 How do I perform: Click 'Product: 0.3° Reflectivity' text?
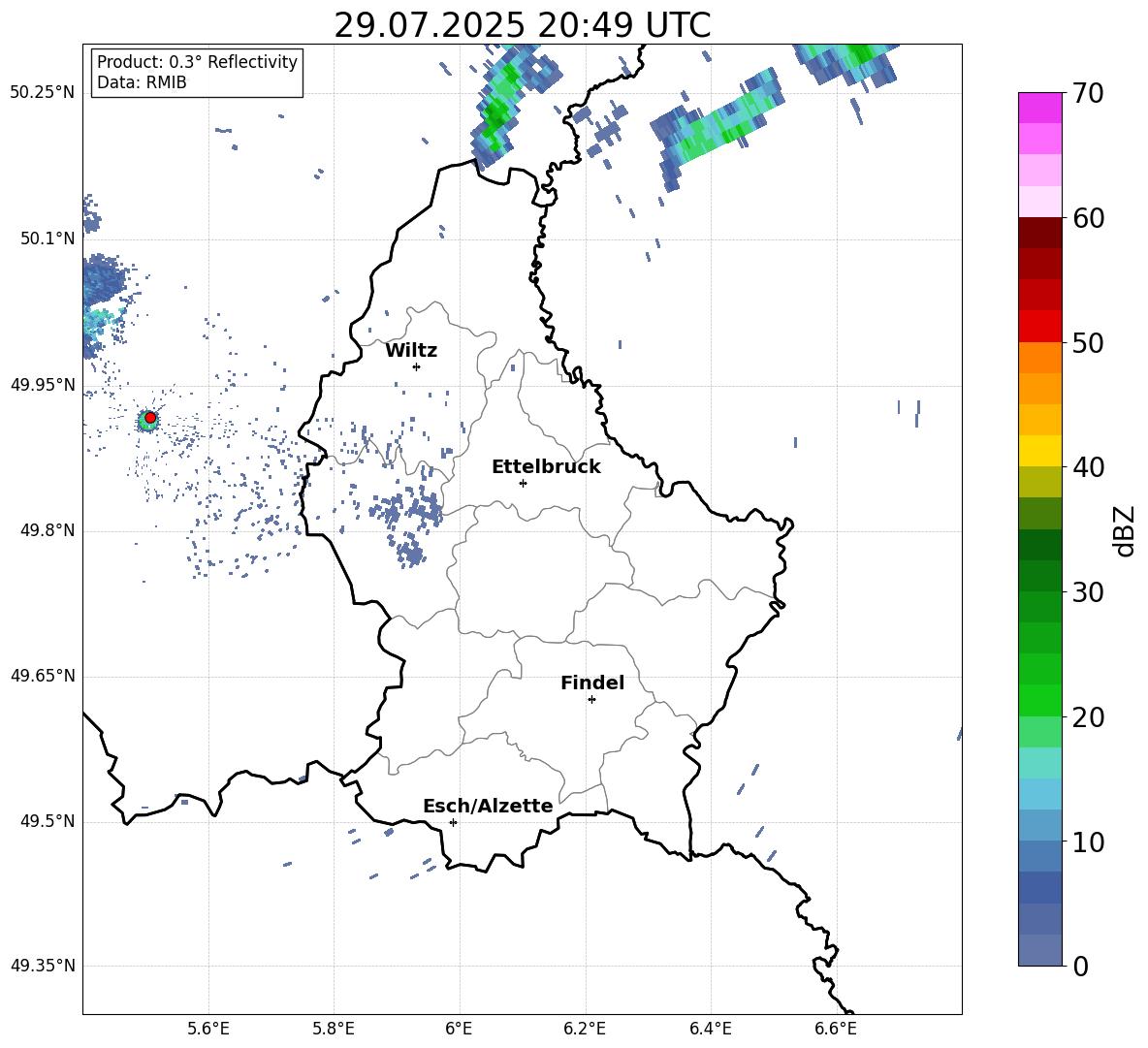(197, 62)
